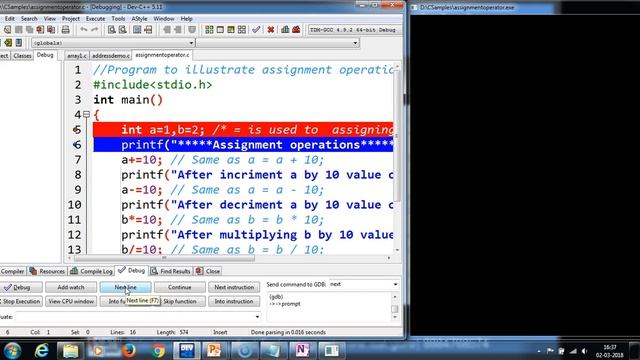This screenshot has height=360, width=640.
Task: Open the Search menu
Action: tap(29, 19)
